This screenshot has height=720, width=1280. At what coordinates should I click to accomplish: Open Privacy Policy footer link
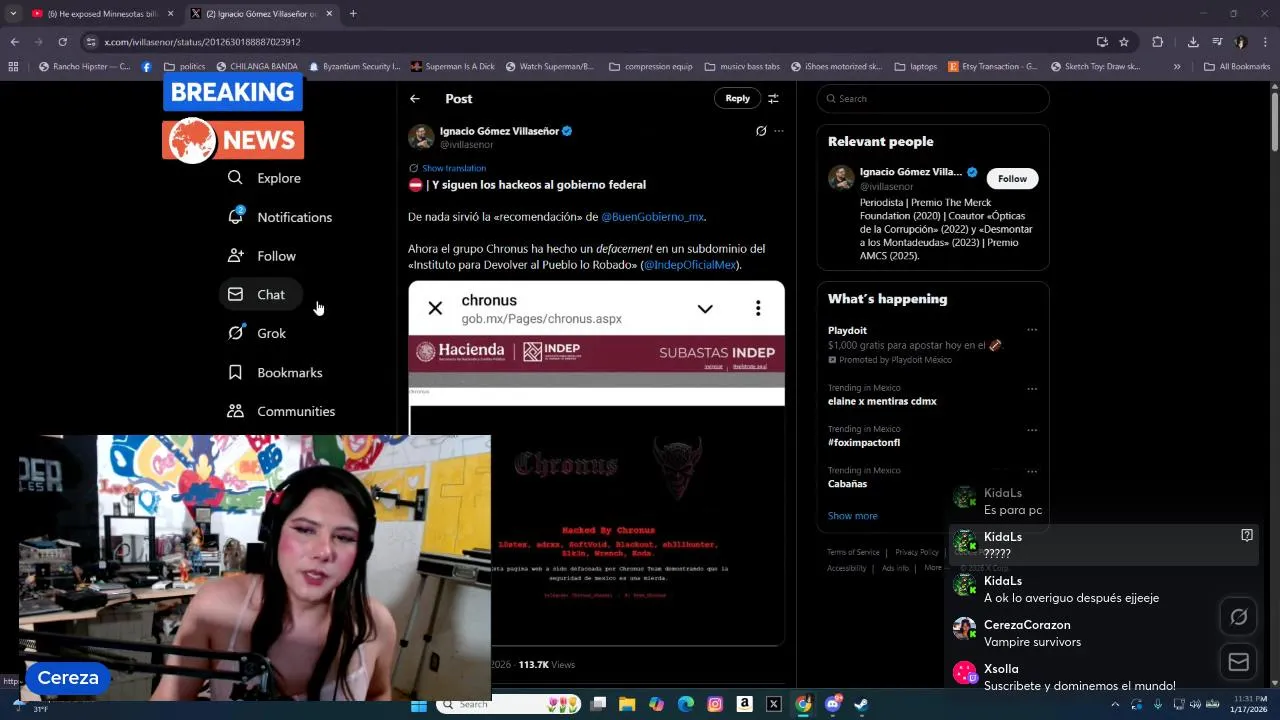click(x=917, y=552)
